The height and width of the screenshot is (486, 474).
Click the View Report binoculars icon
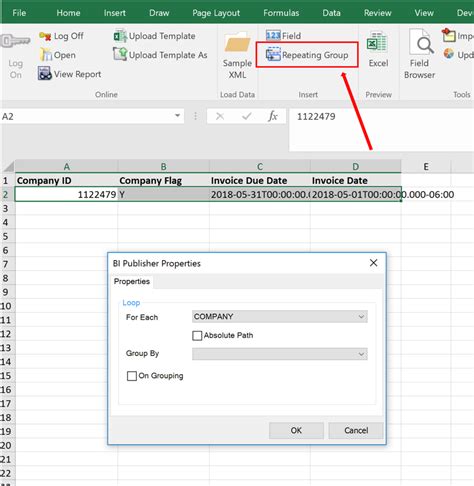[x=45, y=74]
